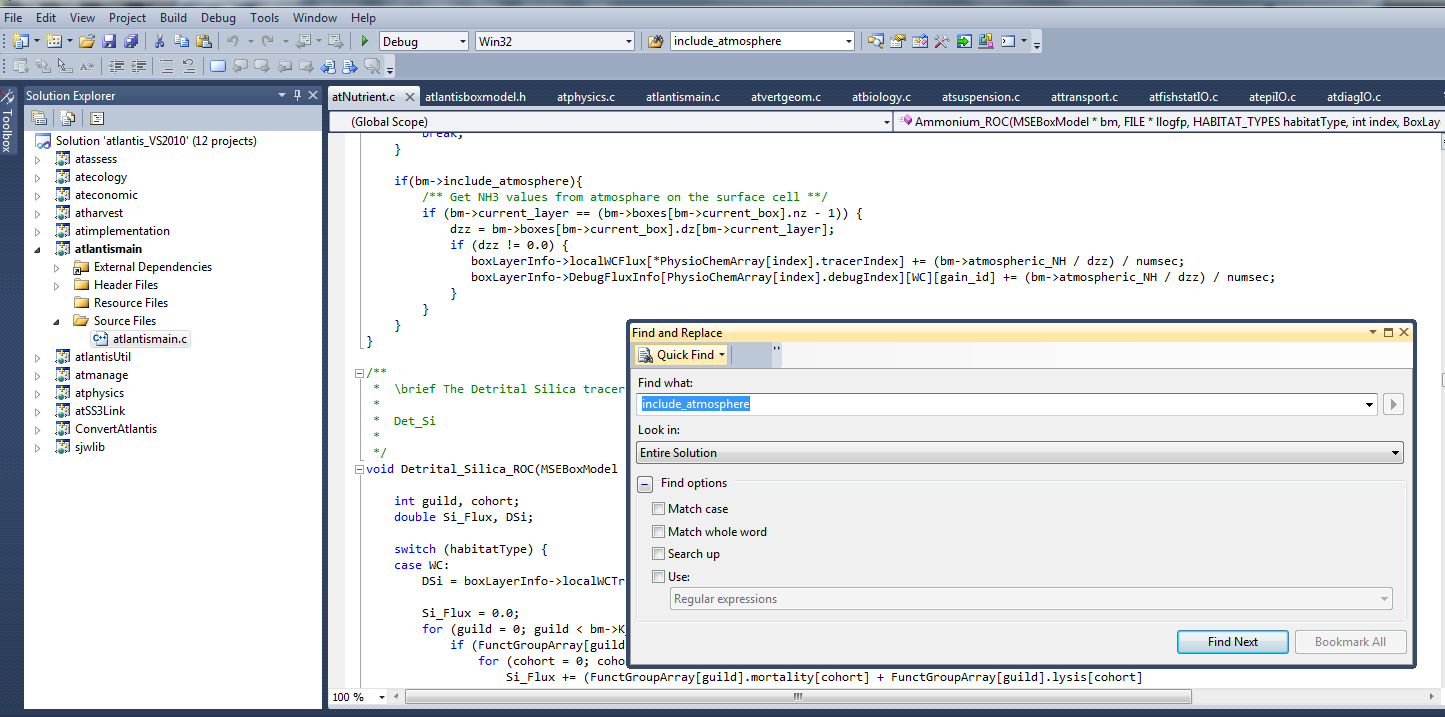Start debugging with the green play icon

365,41
